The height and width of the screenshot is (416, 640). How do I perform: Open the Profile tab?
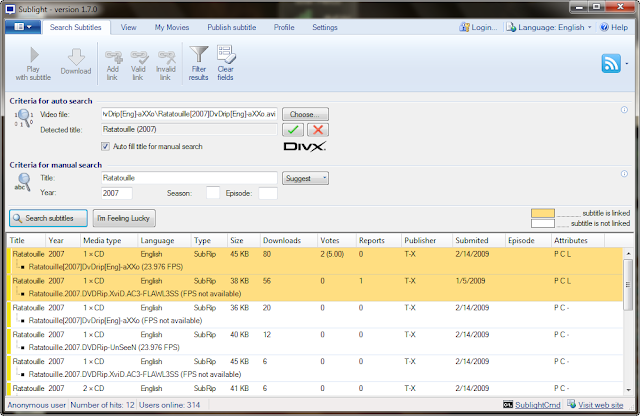click(284, 27)
